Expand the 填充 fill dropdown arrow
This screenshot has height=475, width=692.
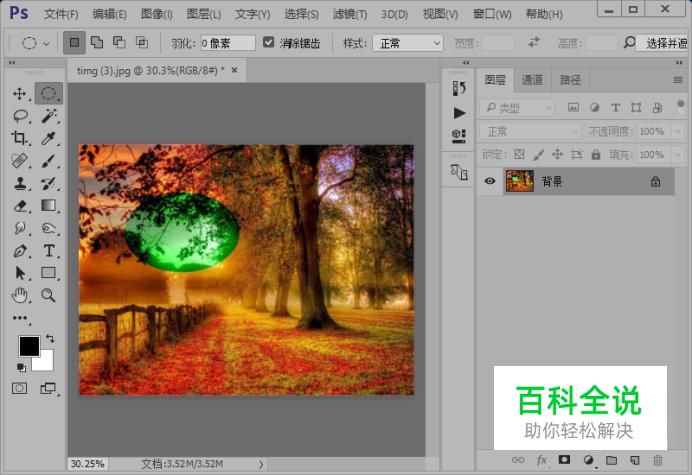coord(678,155)
